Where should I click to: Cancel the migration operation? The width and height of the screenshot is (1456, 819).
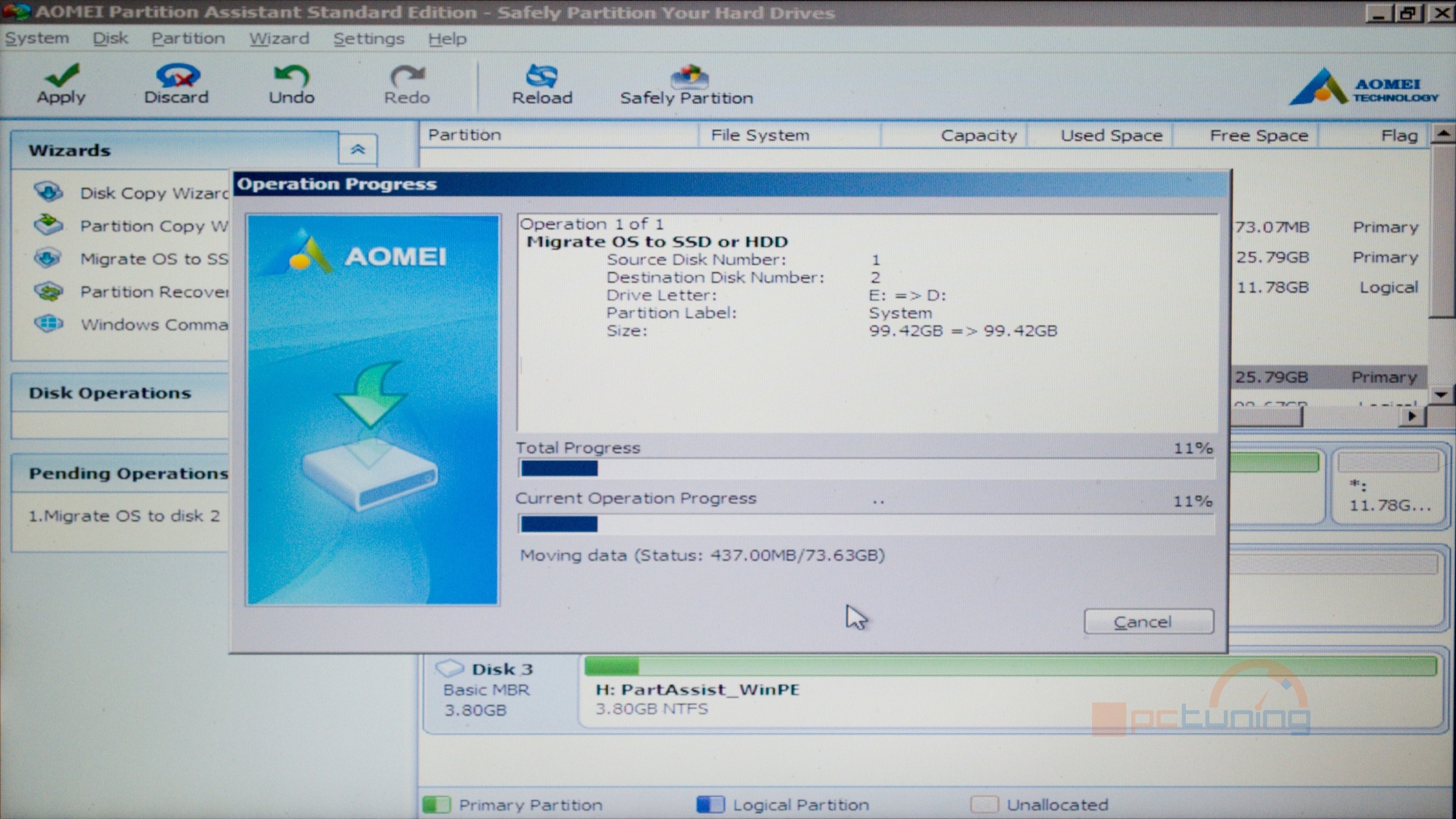coord(1149,622)
